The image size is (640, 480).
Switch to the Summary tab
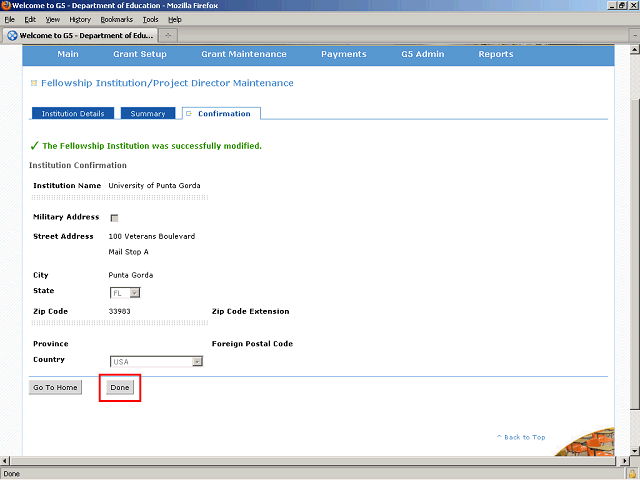pyautogui.click(x=148, y=113)
